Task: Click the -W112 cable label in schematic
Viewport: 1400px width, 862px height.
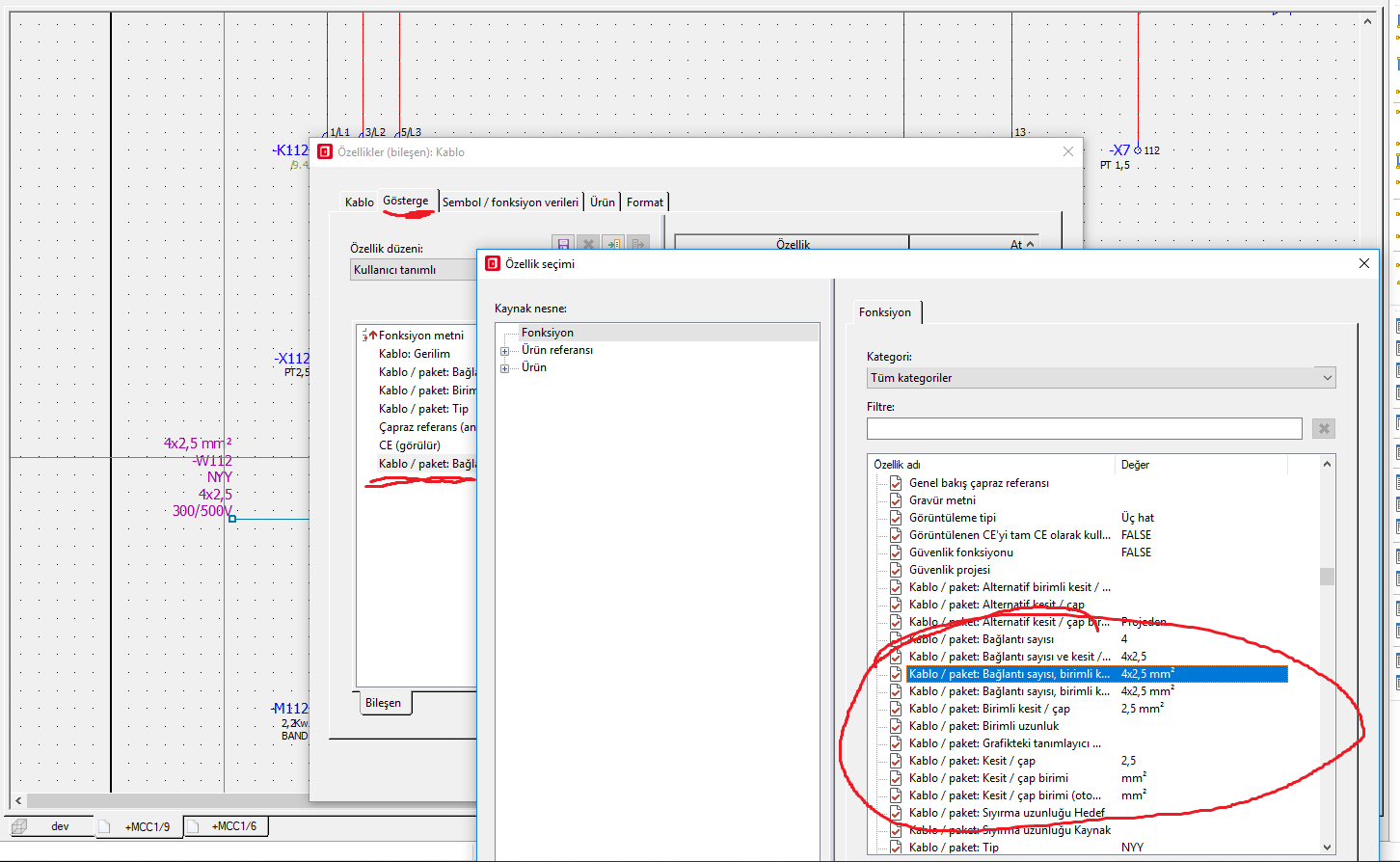Action: [x=212, y=461]
